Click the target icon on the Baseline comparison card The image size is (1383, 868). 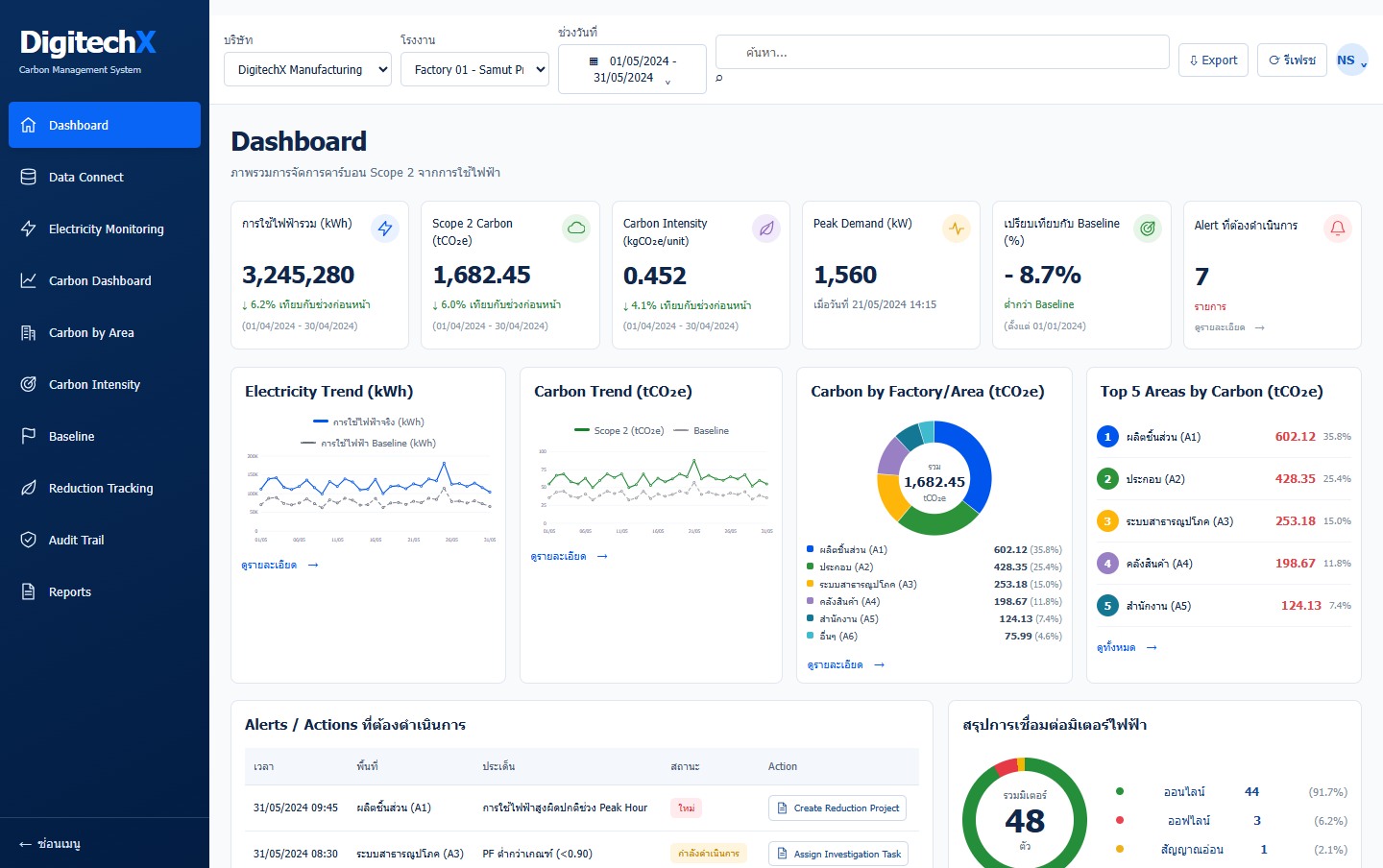point(1148,229)
